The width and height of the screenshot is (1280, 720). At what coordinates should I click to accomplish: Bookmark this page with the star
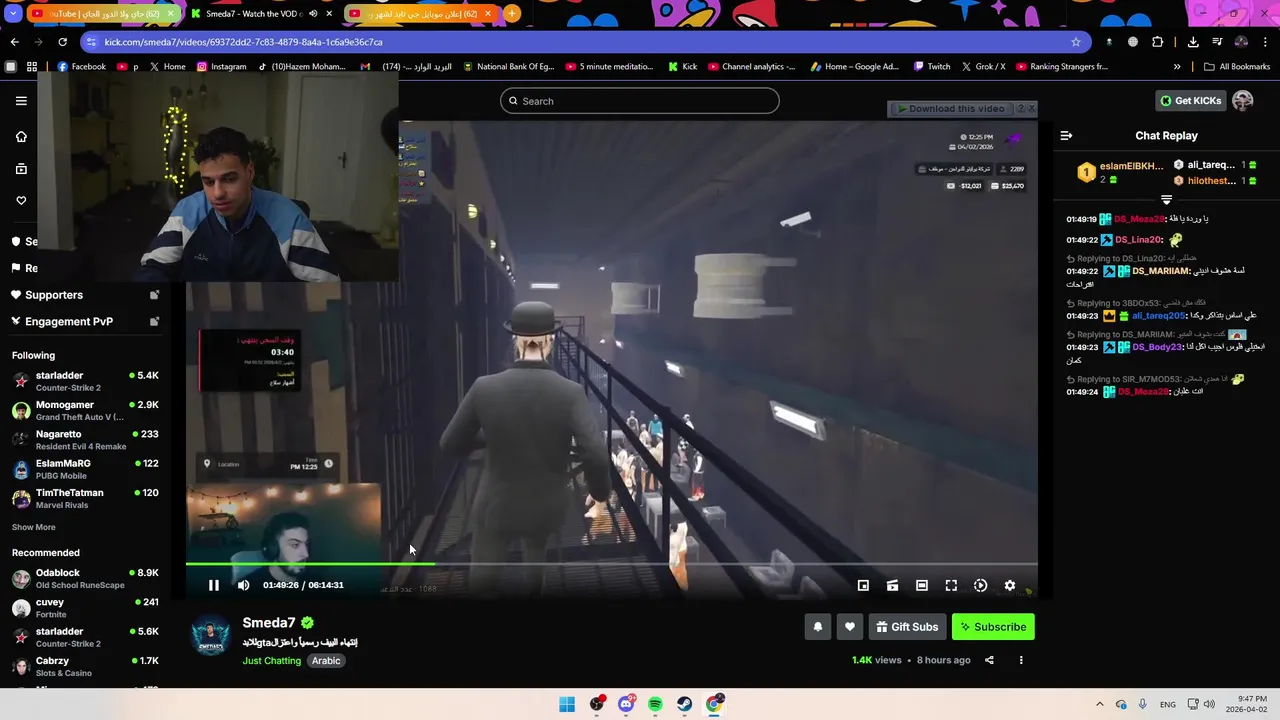[x=1076, y=42]
